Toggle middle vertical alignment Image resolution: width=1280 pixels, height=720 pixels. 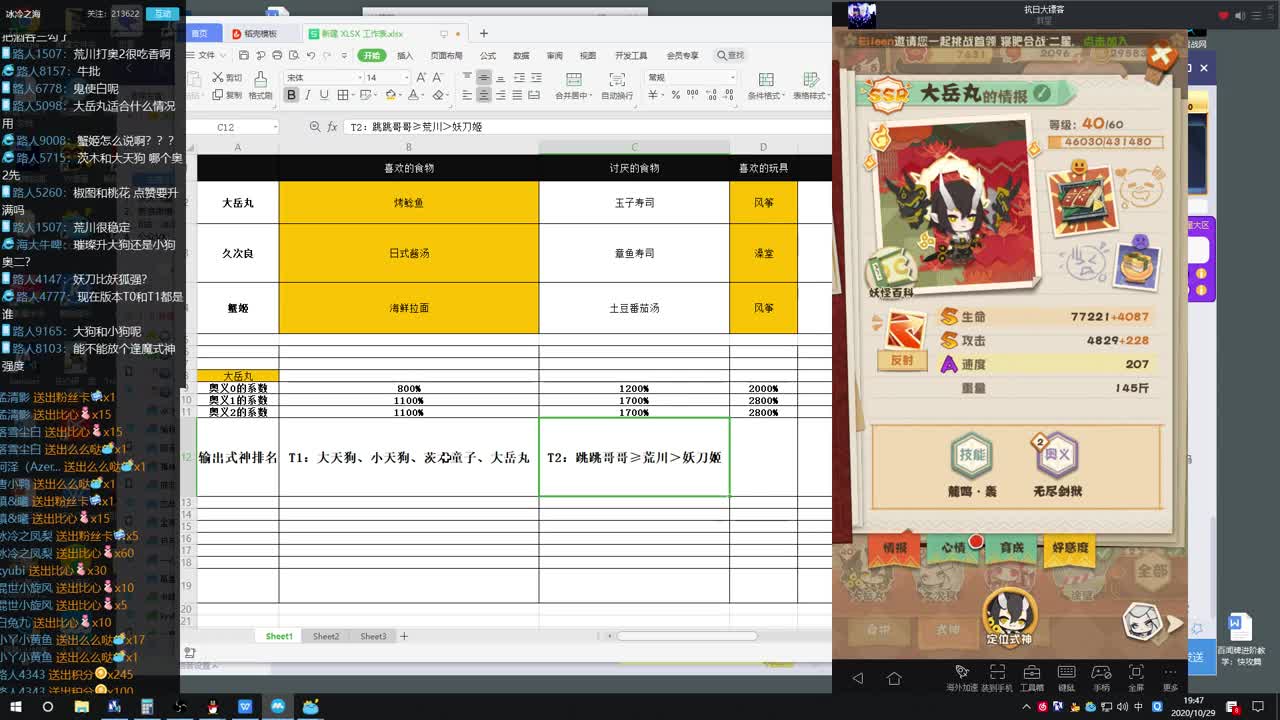(x=484, y=77)
